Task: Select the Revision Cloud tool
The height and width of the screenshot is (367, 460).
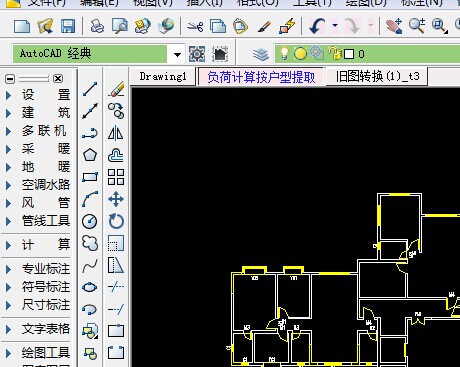Action: 90,243
